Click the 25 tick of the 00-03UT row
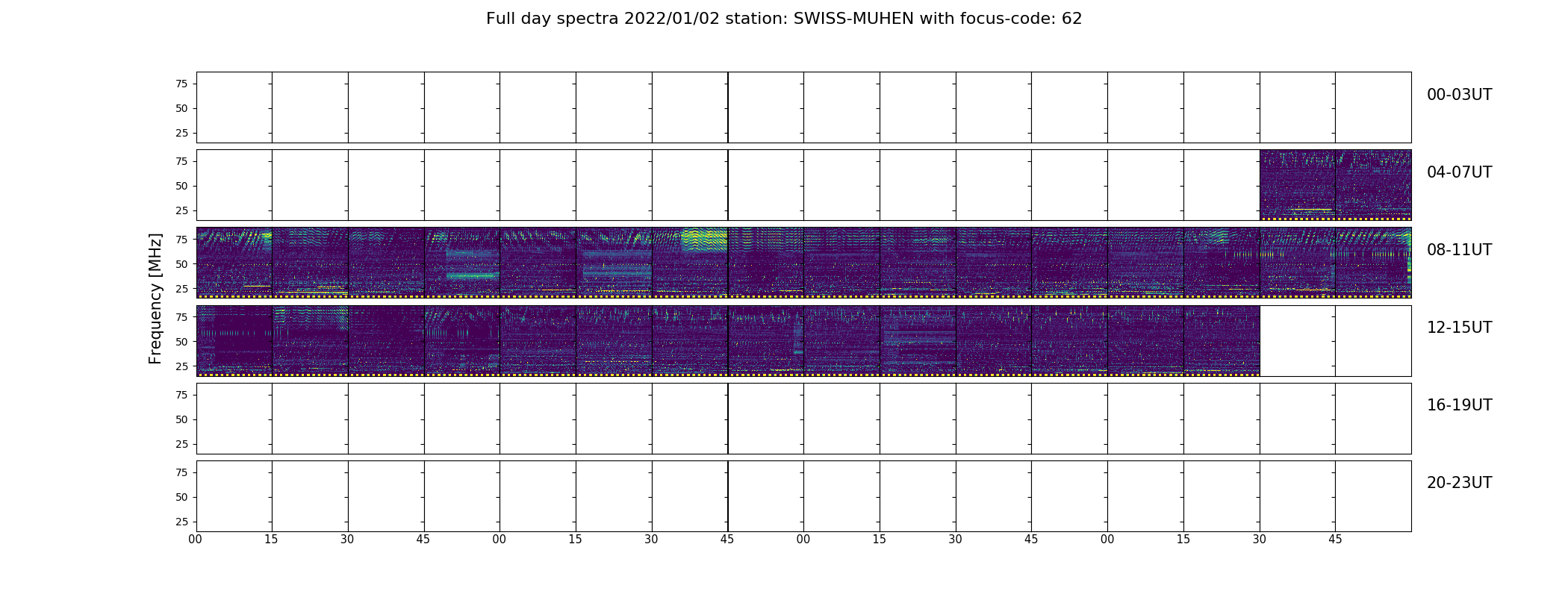This screenshot has height=597, width=1568. 181,133
